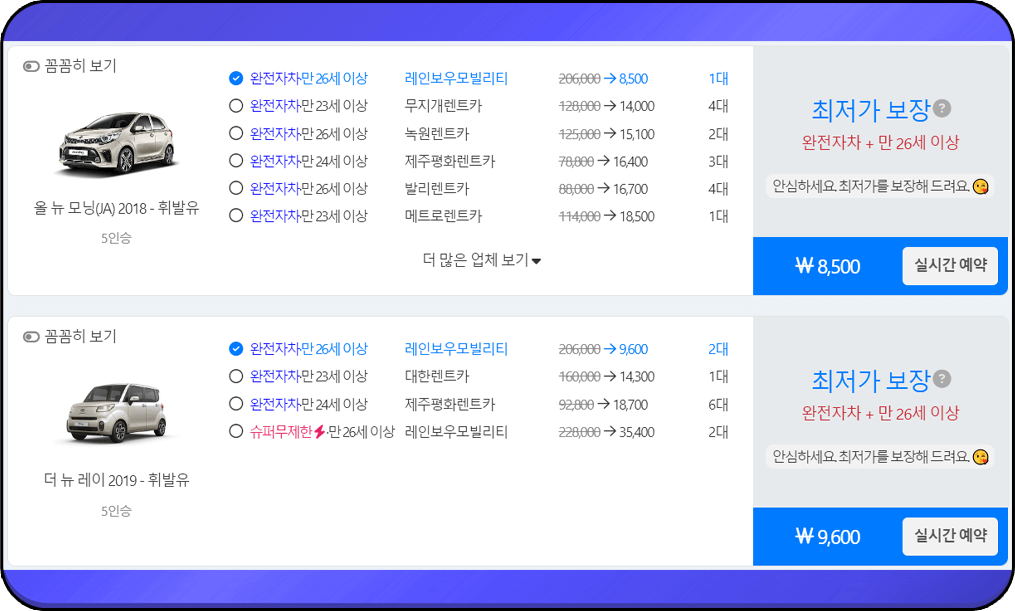Screen dimensions: 1015x611
Task: Toggle the 꼼꼼히 보기 eye icon for 올 뉴 모닝
Action: [31, 64]
